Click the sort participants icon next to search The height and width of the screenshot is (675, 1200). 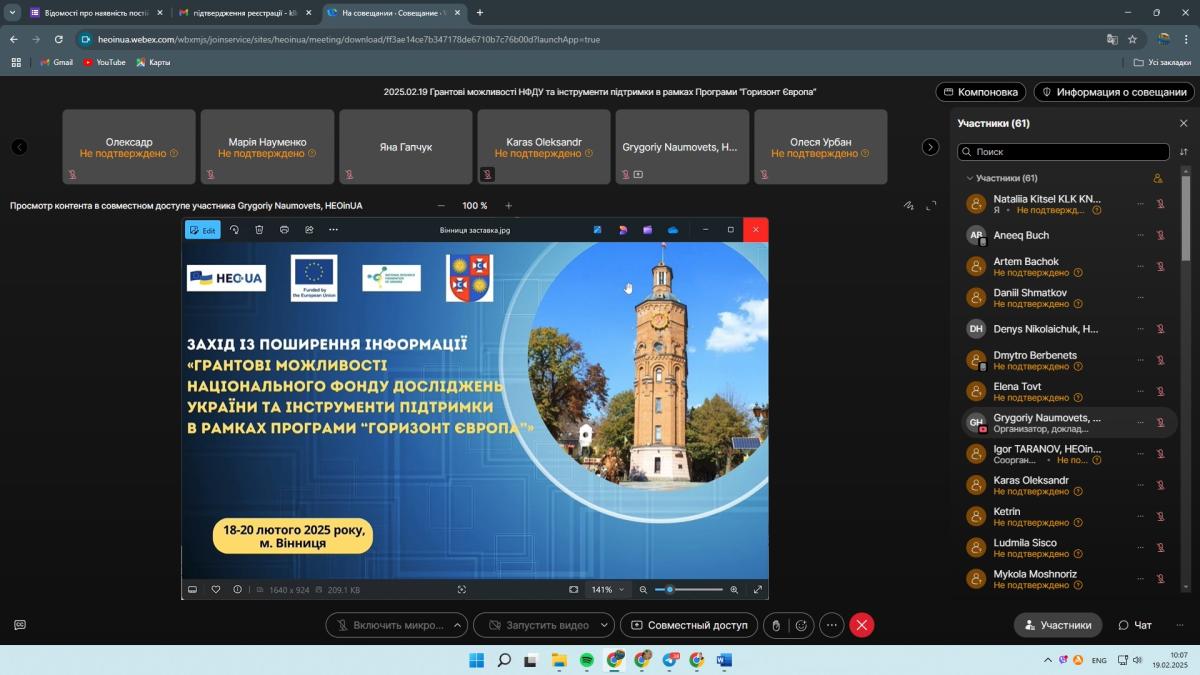(x=1184, y=152)
